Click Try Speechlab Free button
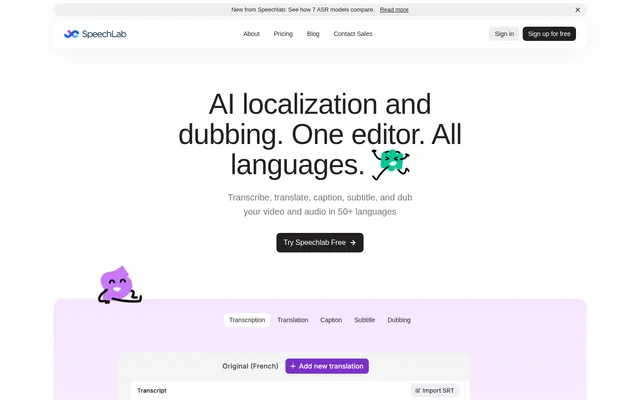This screenshot has height=400, width=640. coord(320,242)
